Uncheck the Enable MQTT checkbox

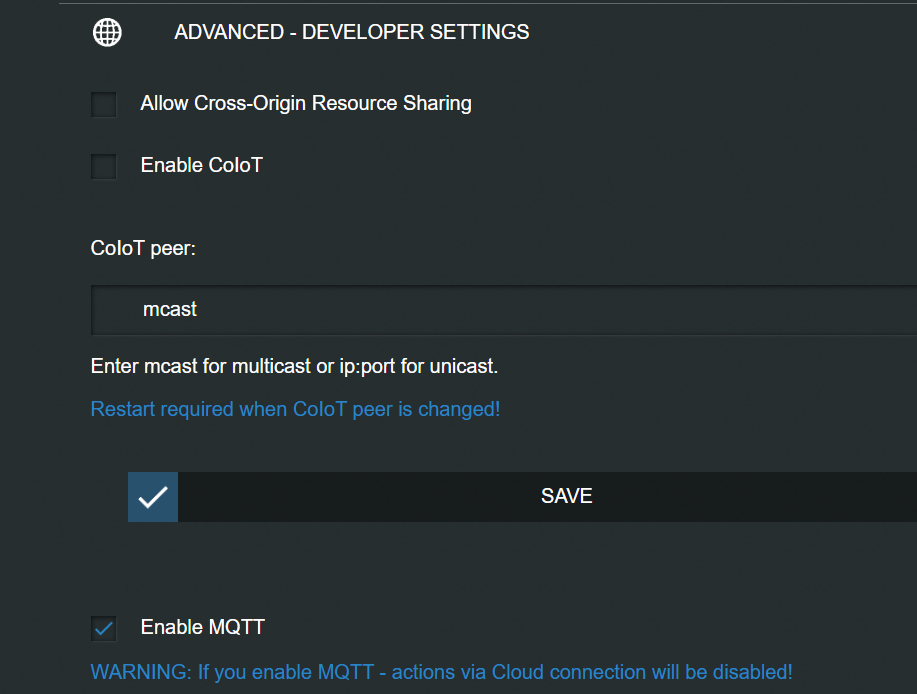(104, 628)
